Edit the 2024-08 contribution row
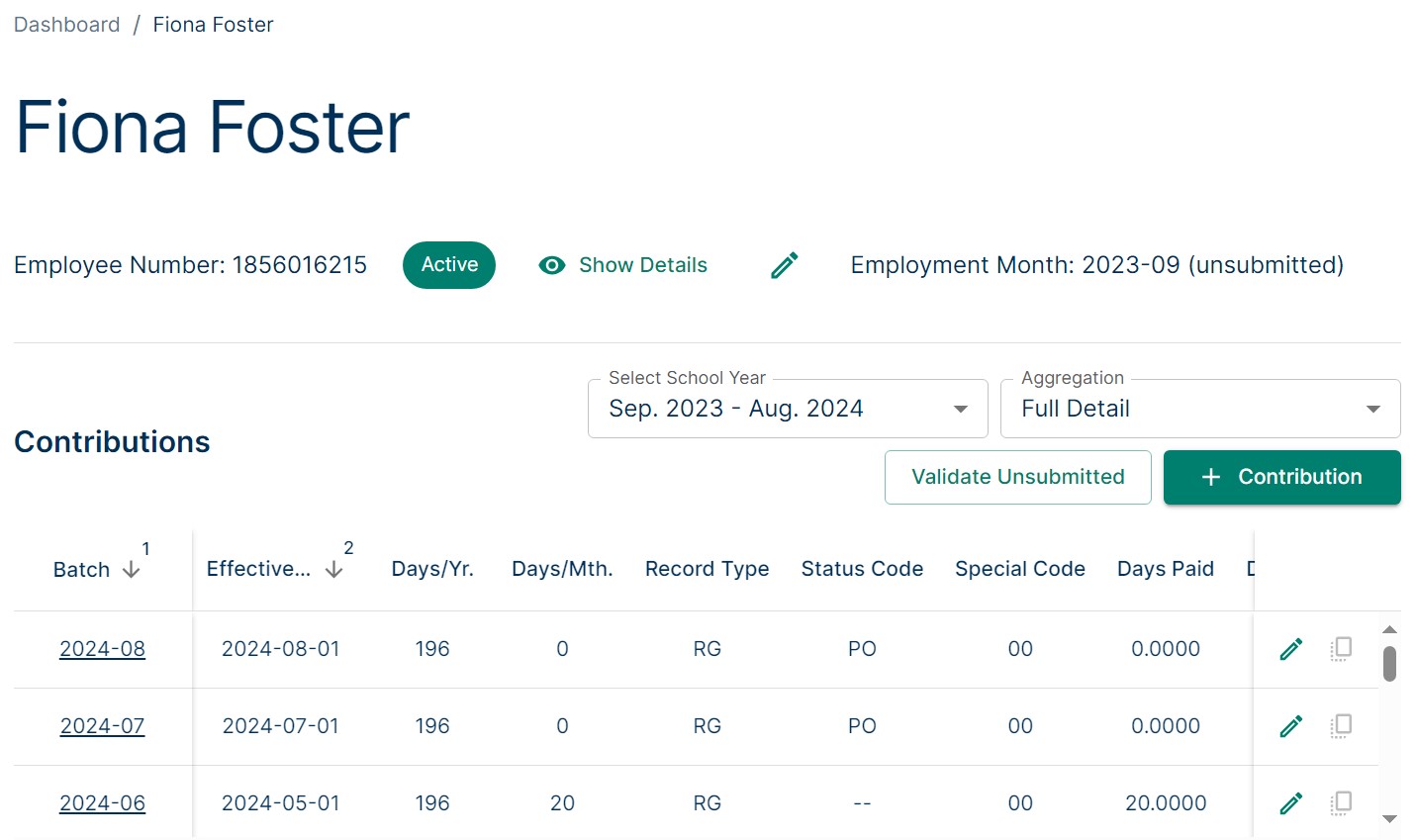Viewport: 1417px width, 840px height. 1290,649
